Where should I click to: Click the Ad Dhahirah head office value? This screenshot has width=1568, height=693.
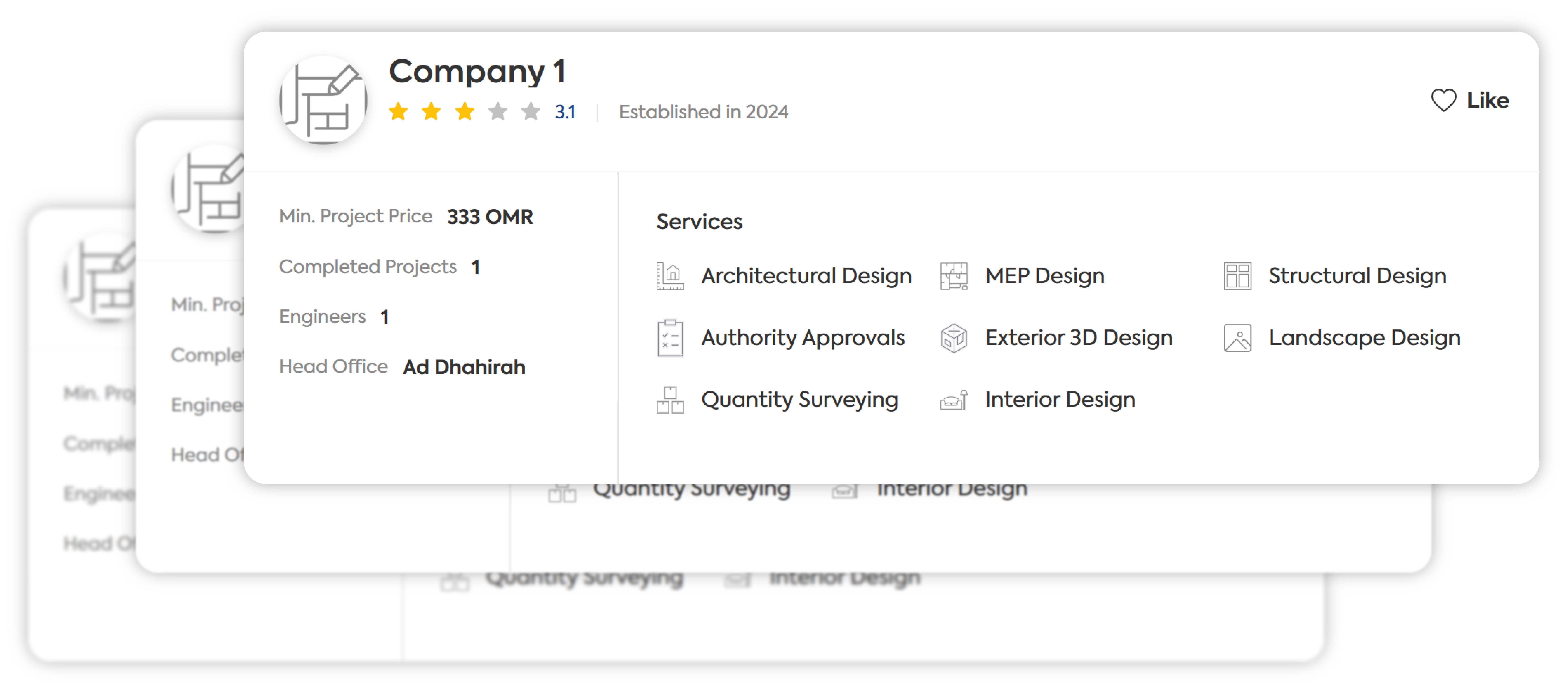(x=464, y=367)
